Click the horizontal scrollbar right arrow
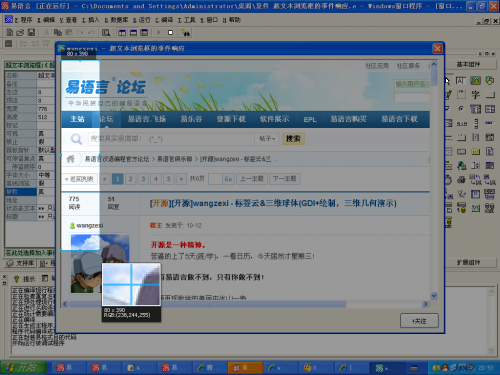This screenshot has width=500, height=375. coord(425,304)
